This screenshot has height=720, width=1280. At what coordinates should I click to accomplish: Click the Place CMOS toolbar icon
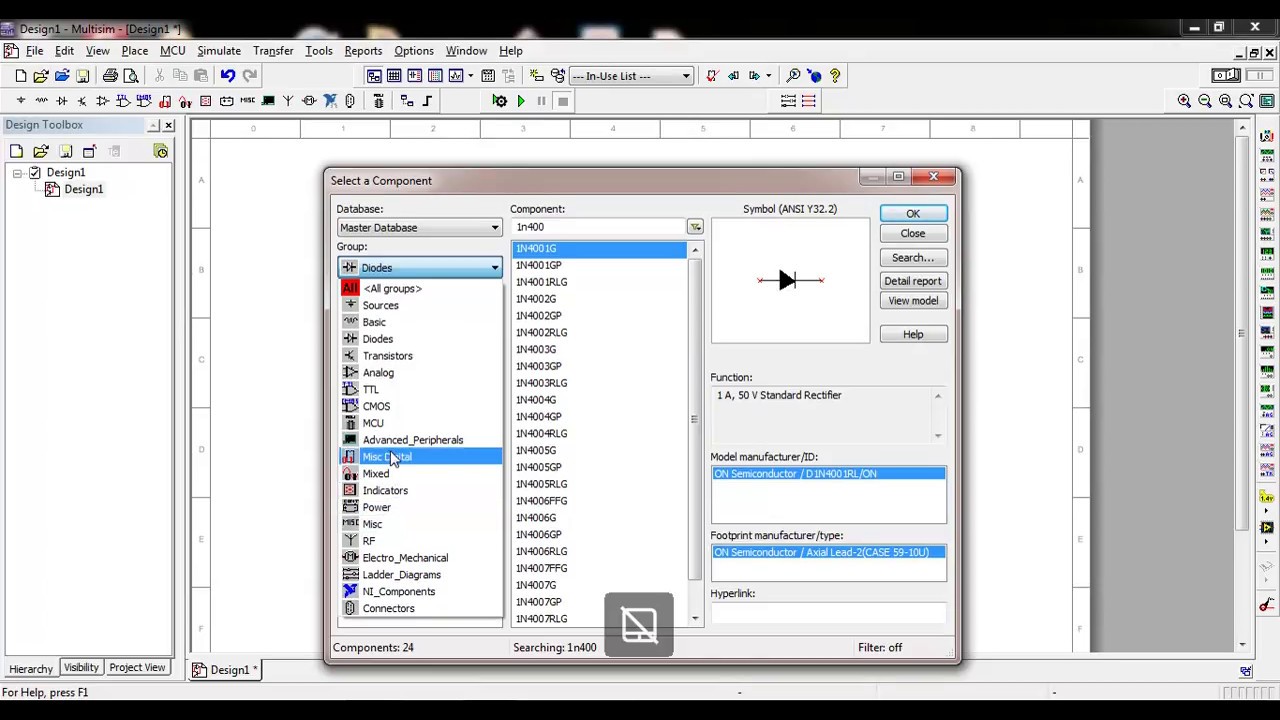(x=144, y=101)
